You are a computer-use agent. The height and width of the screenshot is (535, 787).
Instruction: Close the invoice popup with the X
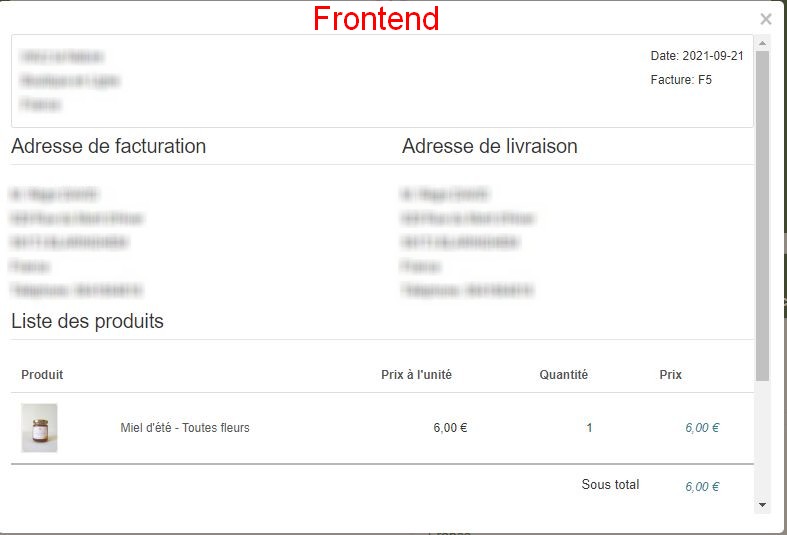766,19
